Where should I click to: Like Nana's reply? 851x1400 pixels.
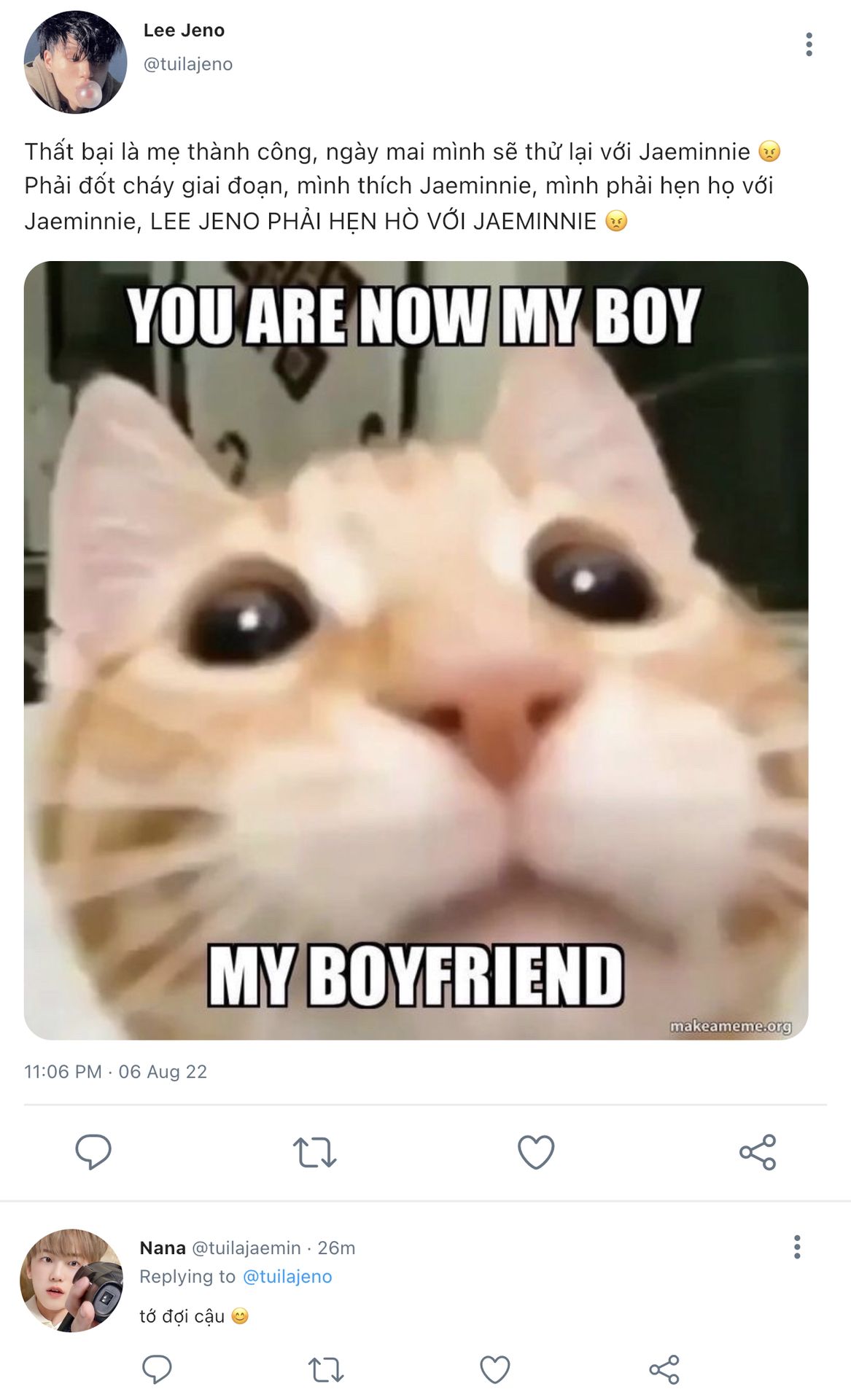[495, 1369]
